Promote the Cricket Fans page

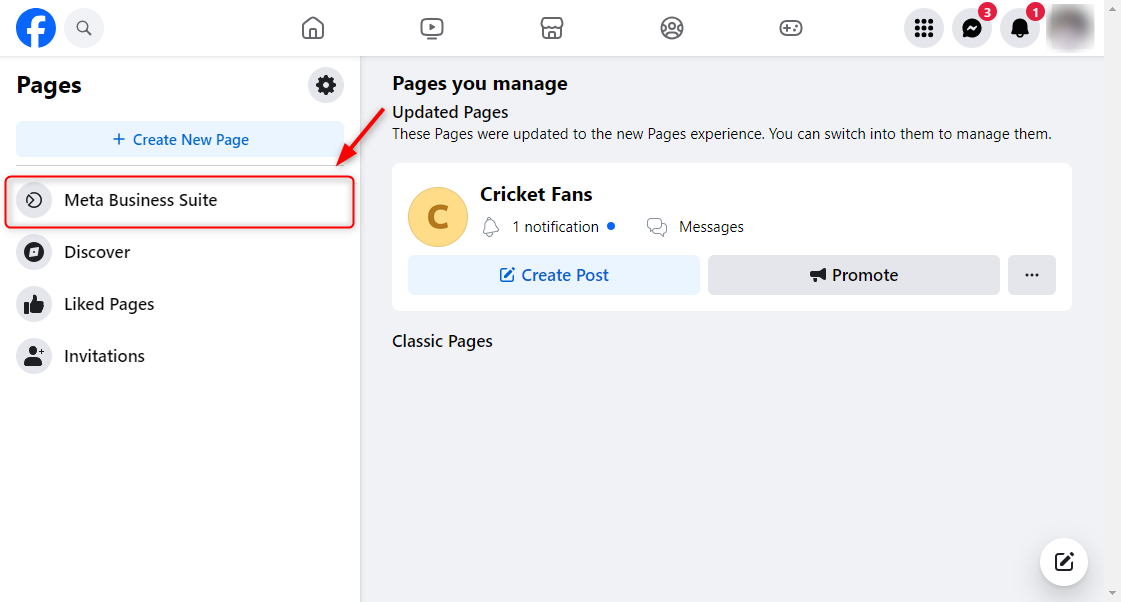(854, 275)
